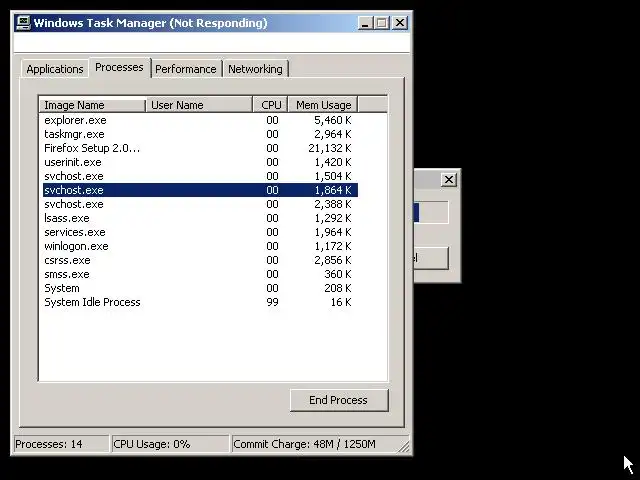Click the Task Manager title bar icon
This screenshot has height=480, width=640.
23,22
